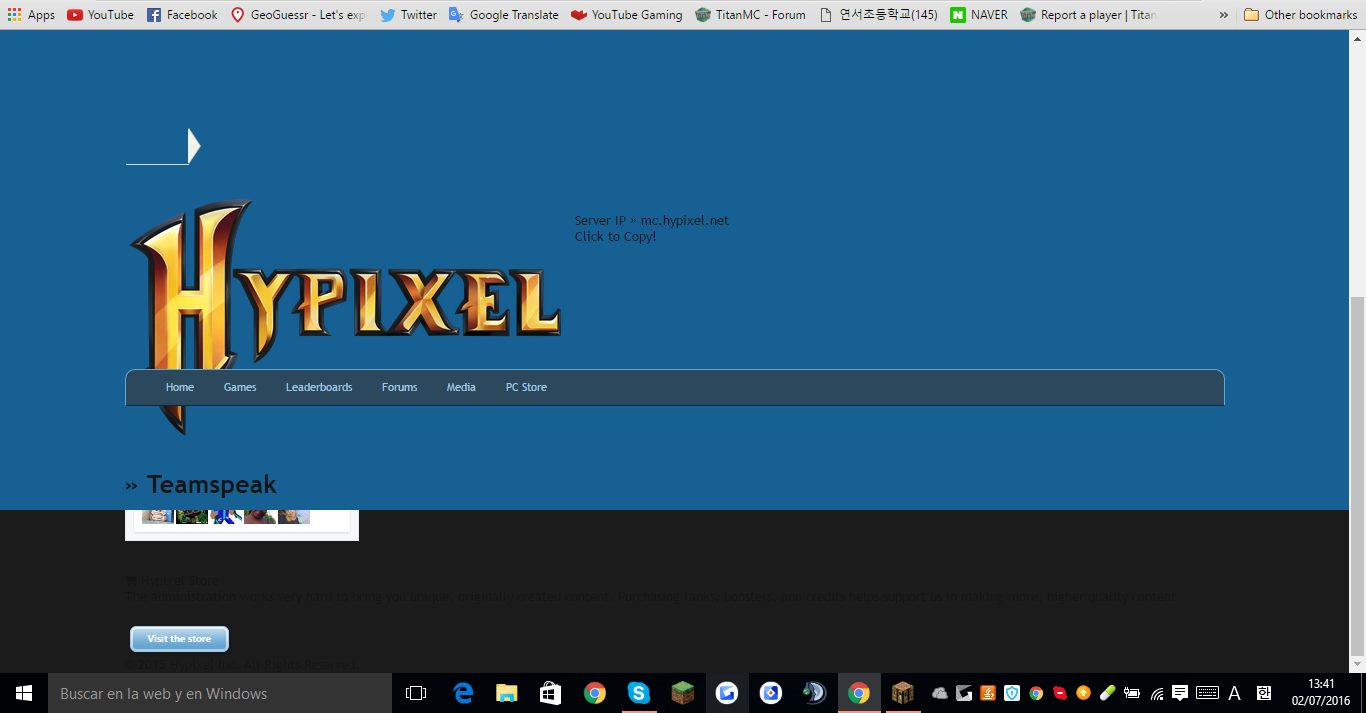Select the active highlighted Chrome taskbar icon
This screenshot has width=1366, height=713.
[859, 693]
